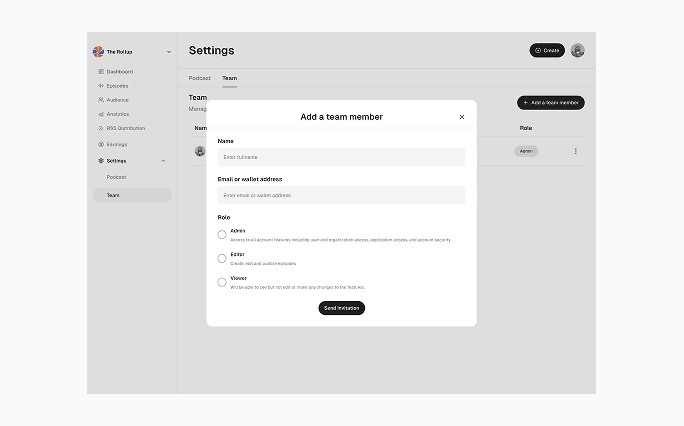
Task: Select the Team sub-item in sidebar
Action: point(113,195)
